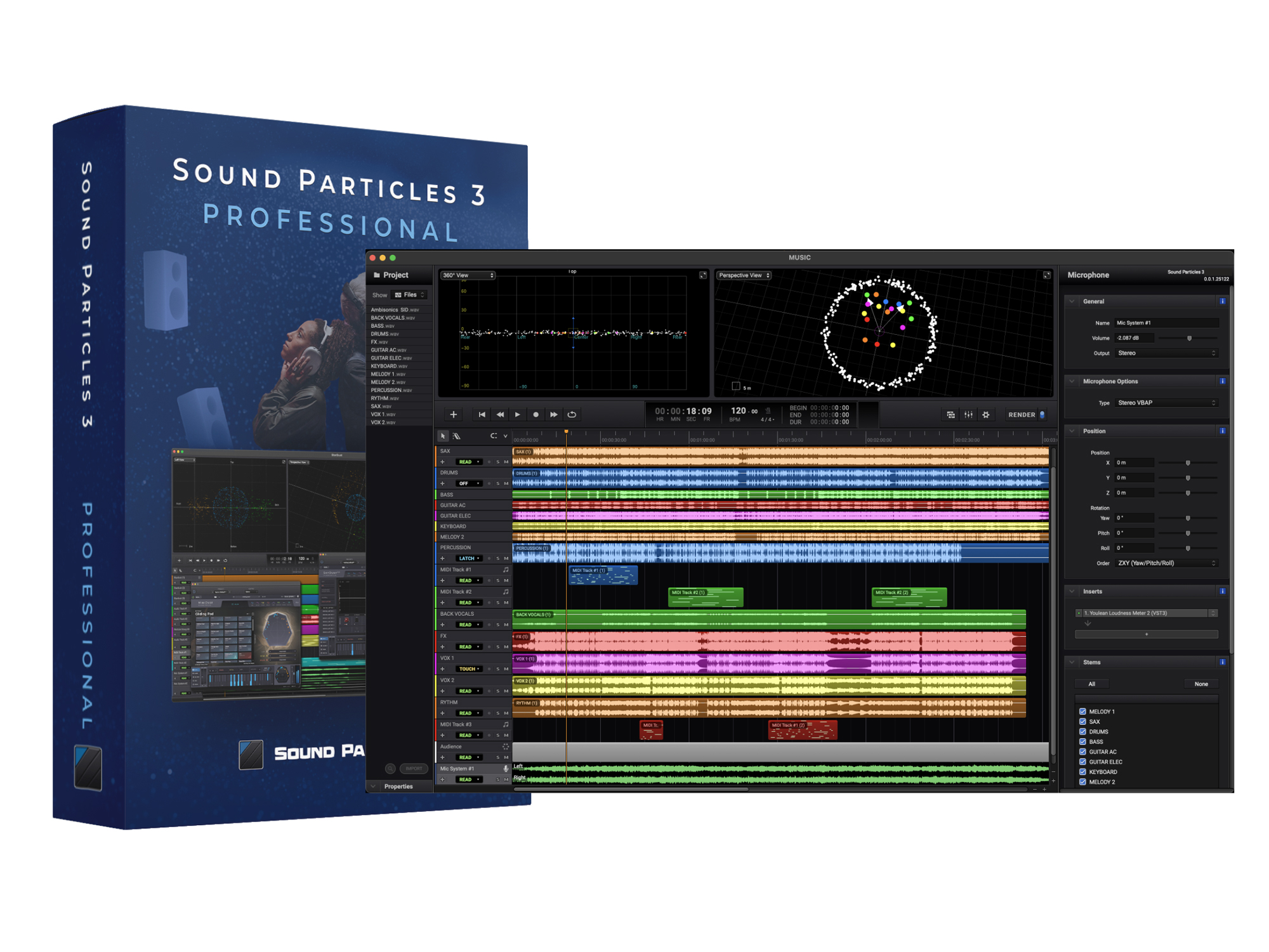The height and width of the screenshot is (952, 1269).
Task: Solo the SAX track with its S button
Action: (497, 462)
